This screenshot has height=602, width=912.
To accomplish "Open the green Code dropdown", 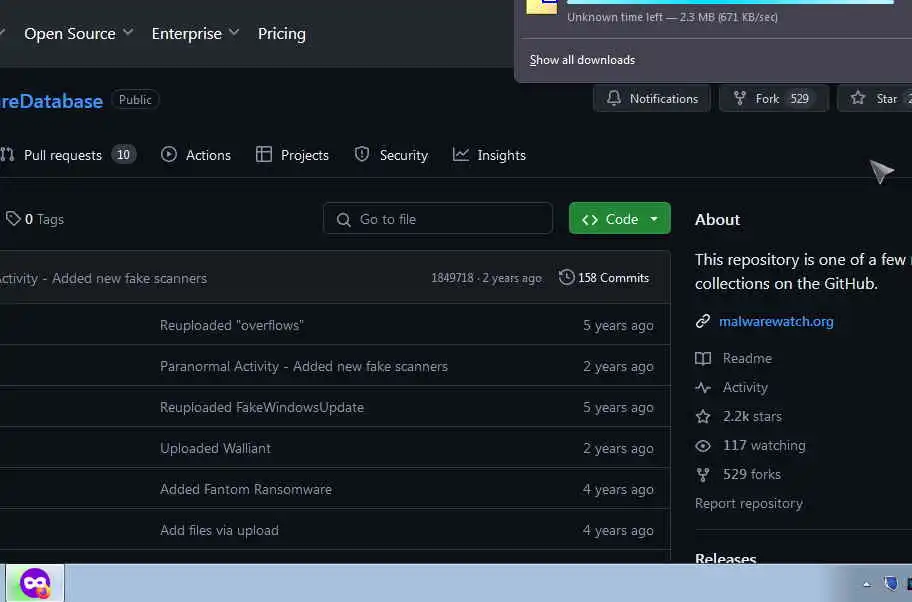I will [619, 219].
